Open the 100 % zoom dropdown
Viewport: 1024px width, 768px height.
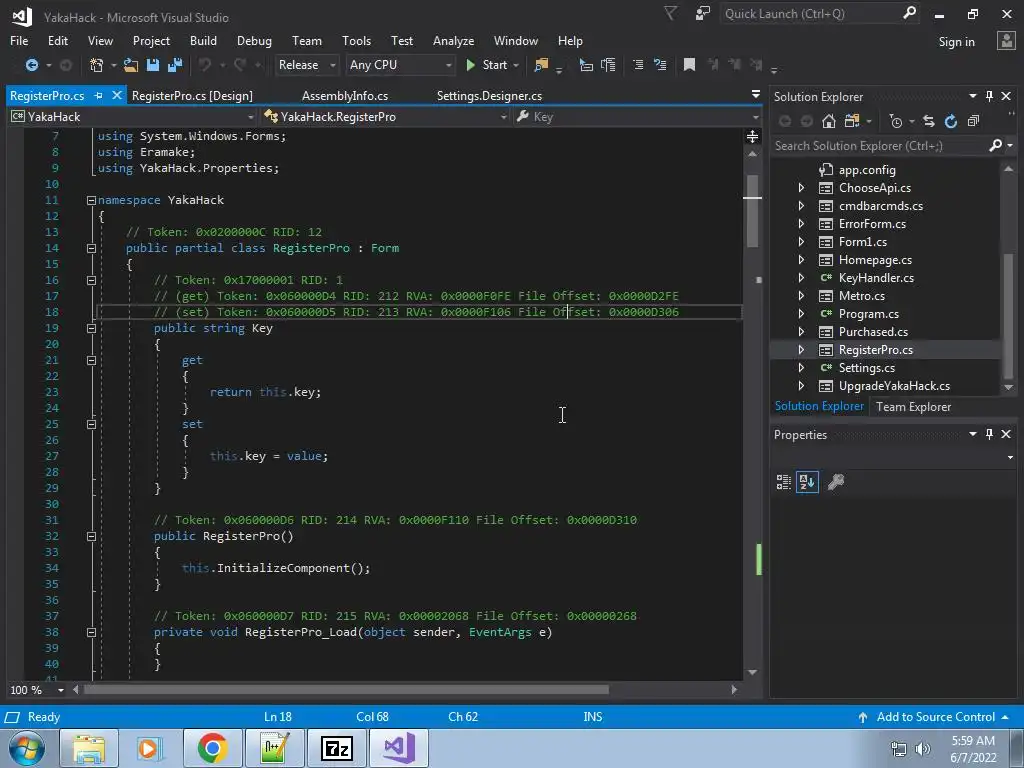tap(61, 690)
